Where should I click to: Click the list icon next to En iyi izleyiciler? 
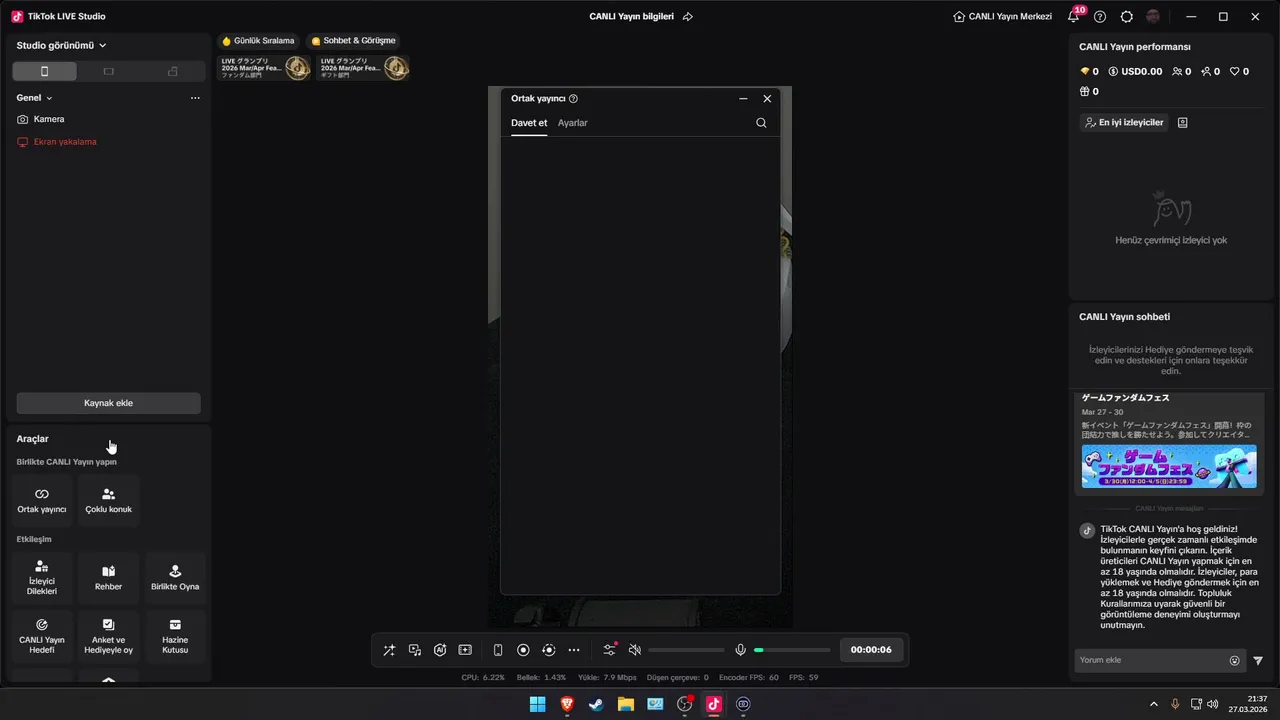(x=1183, y=122)
